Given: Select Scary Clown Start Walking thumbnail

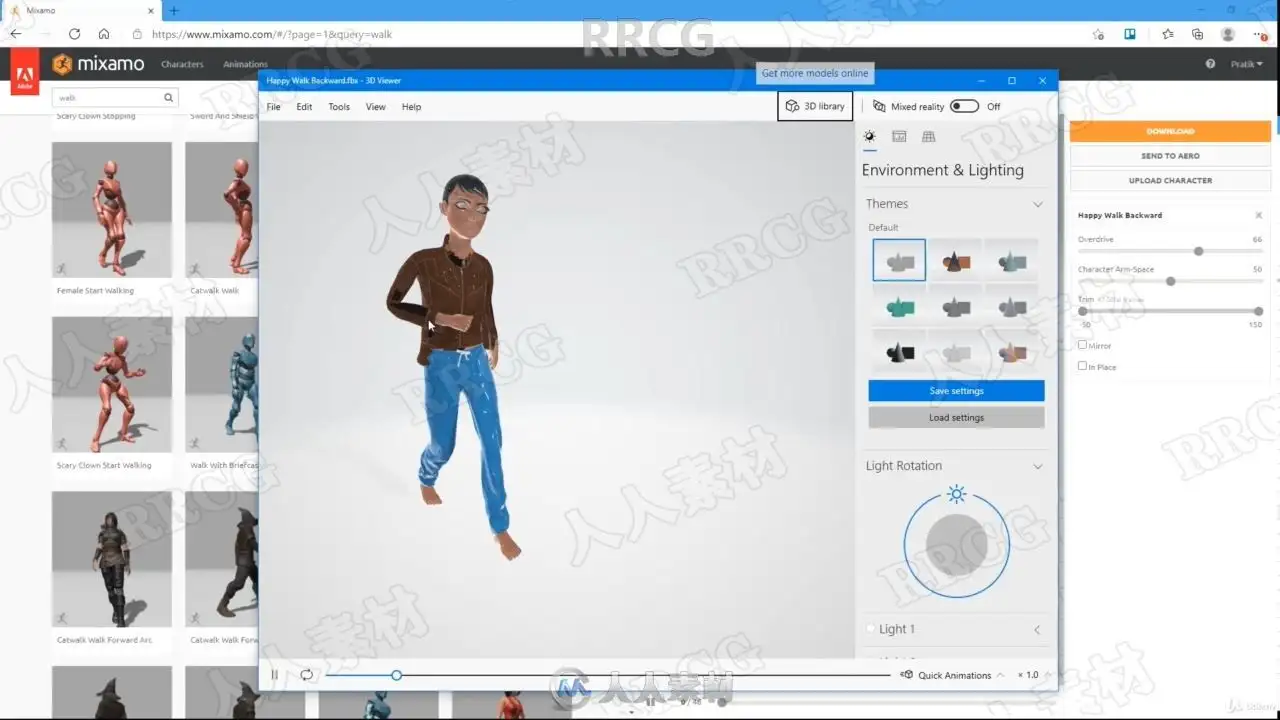Looking at the screenshot, I should 112,385.
